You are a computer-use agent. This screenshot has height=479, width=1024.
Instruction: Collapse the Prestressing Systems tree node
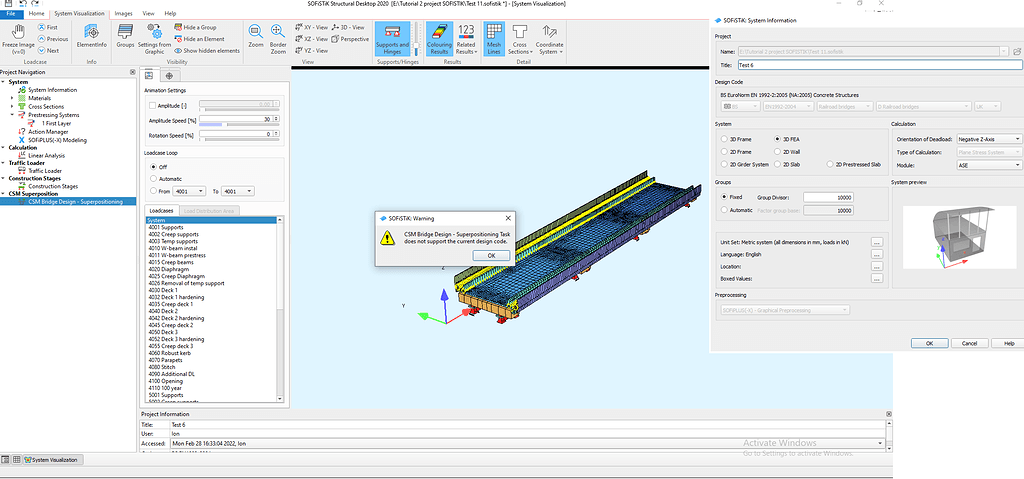(13, 115)
